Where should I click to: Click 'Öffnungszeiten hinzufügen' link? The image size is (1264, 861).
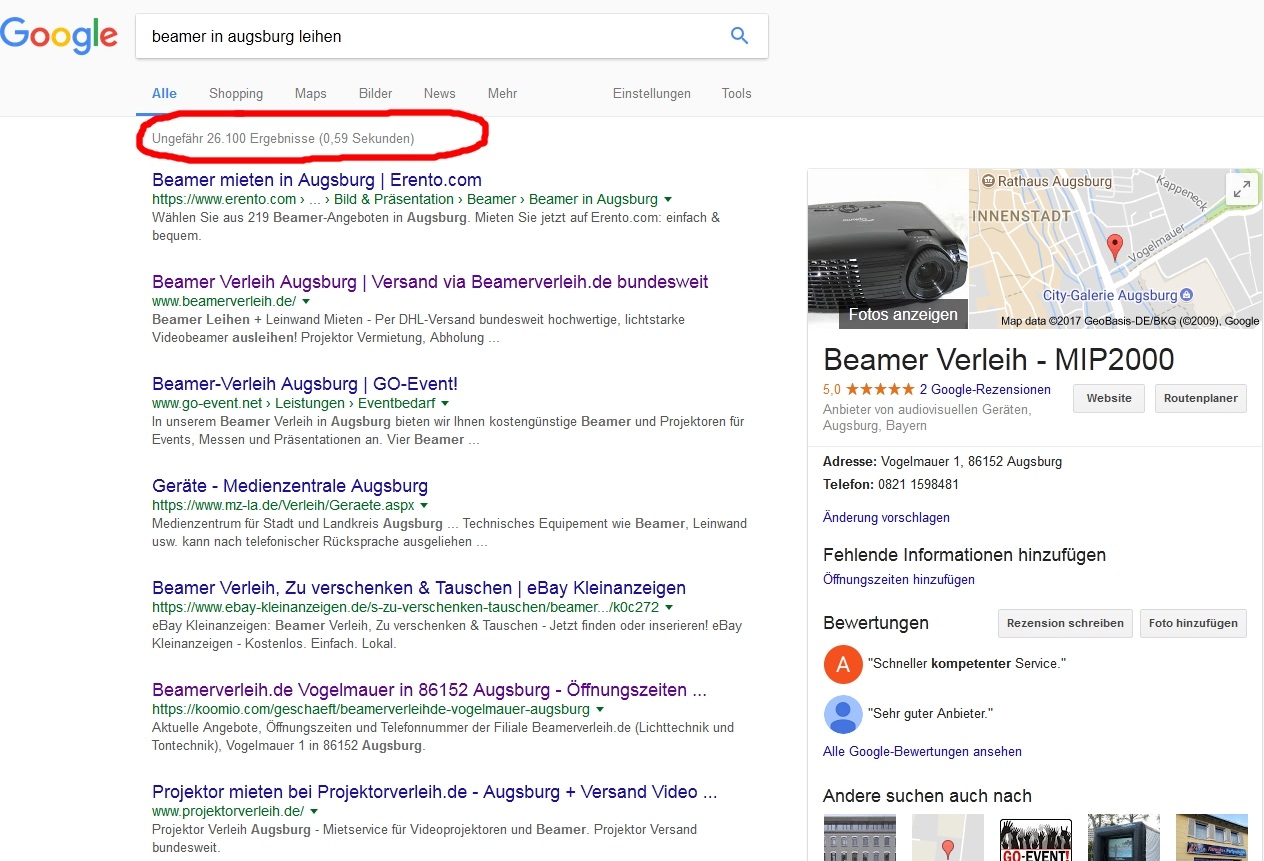click(899, 580)
